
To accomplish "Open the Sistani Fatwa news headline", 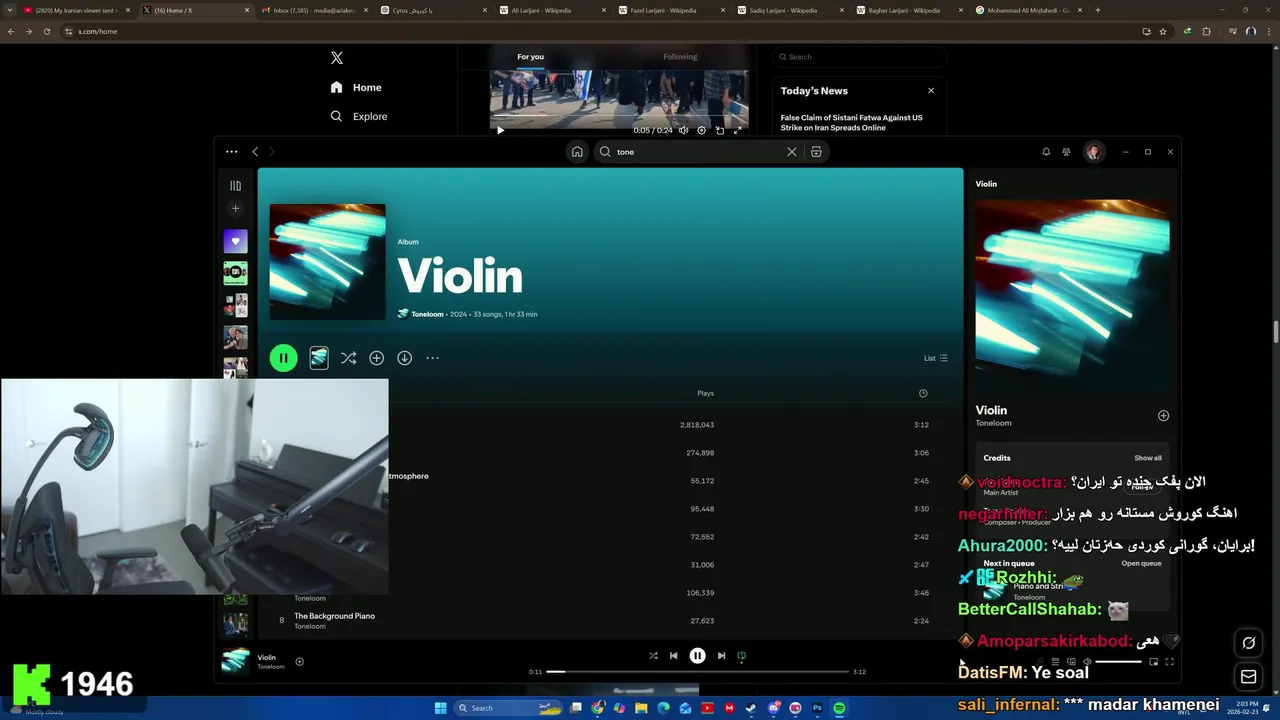I will click(851, 123).
